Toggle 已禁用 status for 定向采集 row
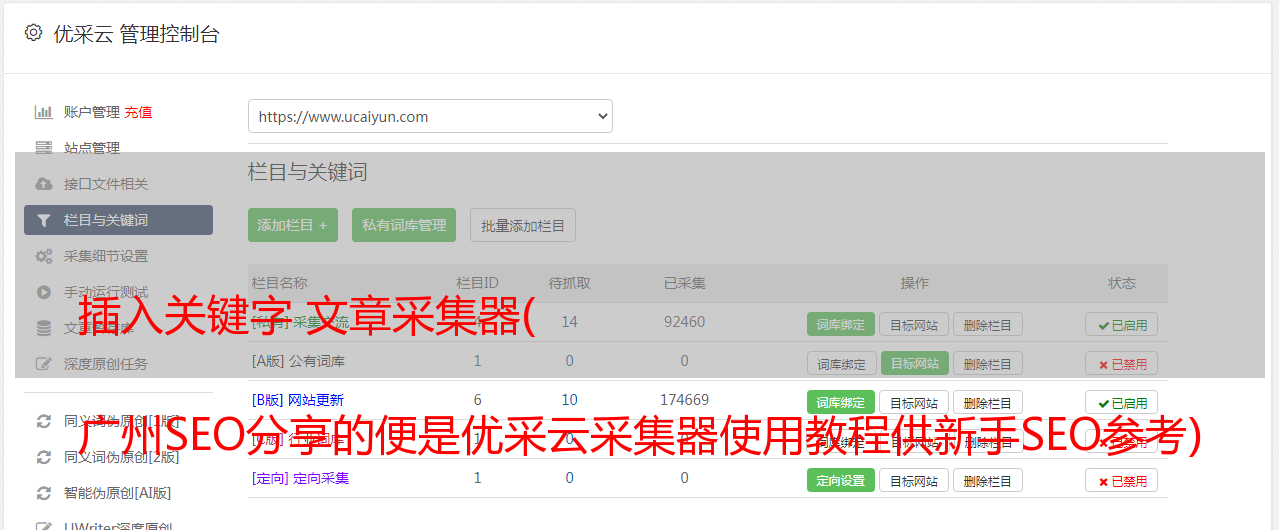Viewport: 1279px width, 530px height. (x=1121, y=480)
